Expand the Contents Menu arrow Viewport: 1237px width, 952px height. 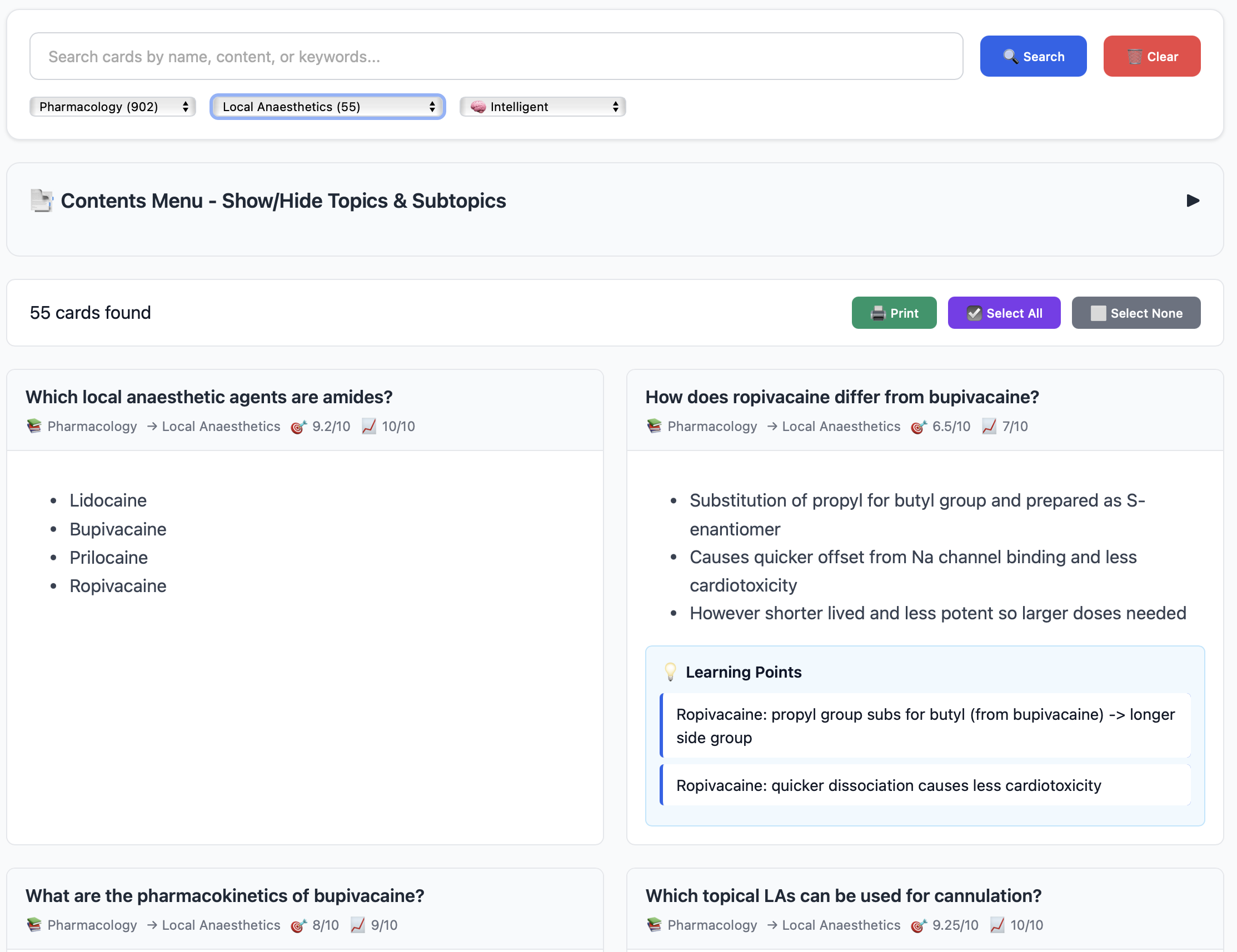click(x=1192, y=201)
